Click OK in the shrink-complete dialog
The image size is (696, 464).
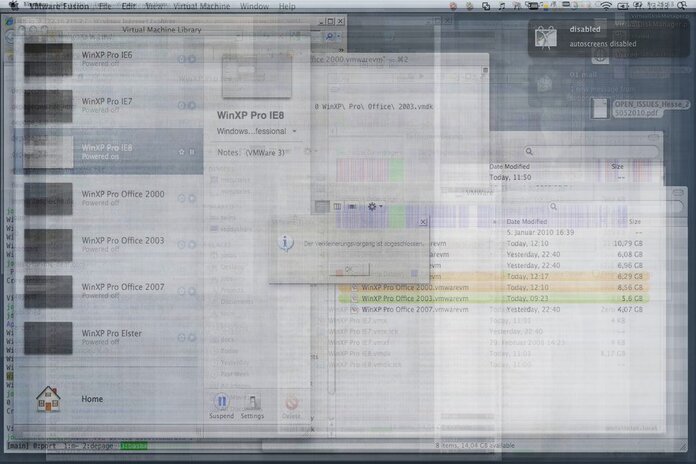pyautogui.click(x=349, y=269)
